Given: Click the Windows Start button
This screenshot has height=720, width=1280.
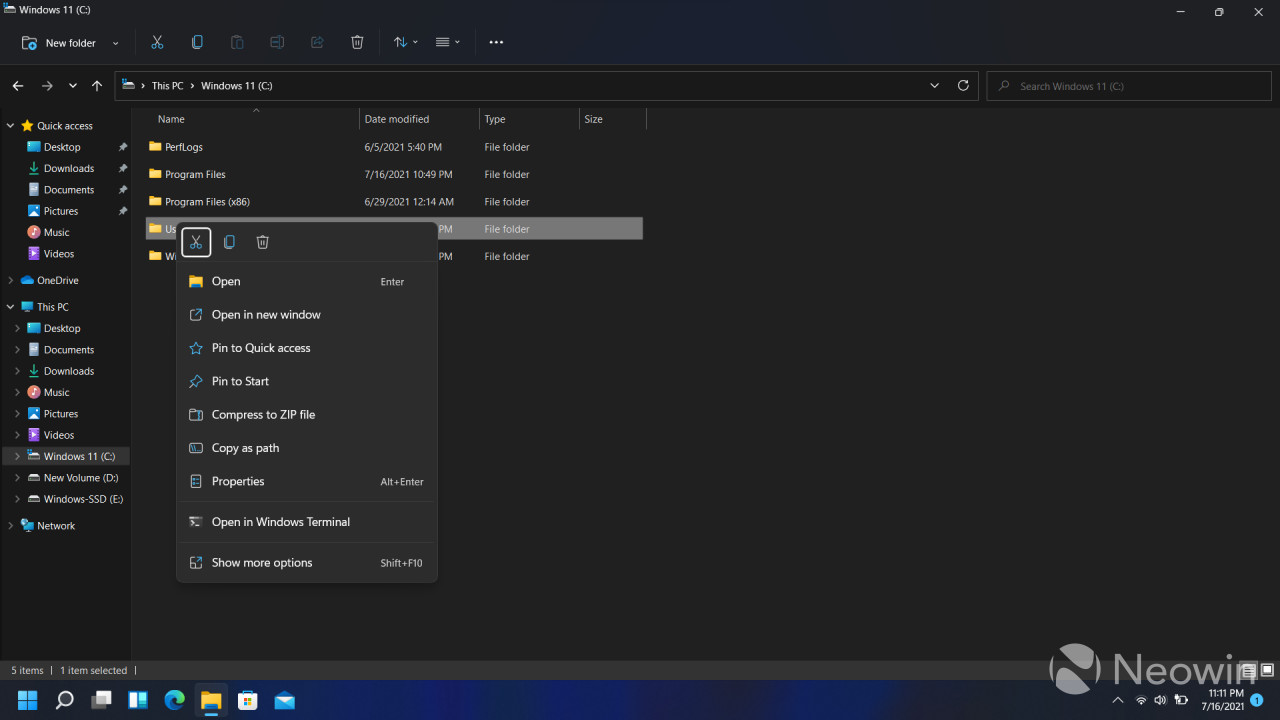Looking at the screenshot, I should pos(27,700).
